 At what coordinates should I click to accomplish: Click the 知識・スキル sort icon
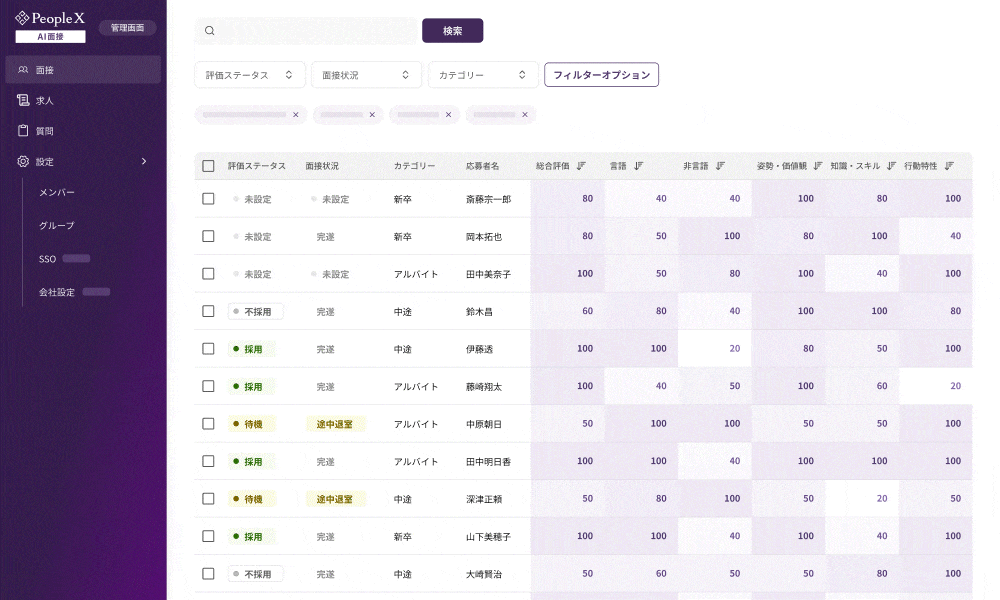[x=890, y=166]
